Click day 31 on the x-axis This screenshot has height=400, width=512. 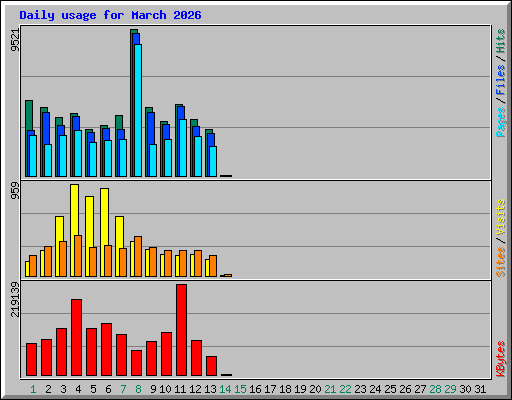480,389
